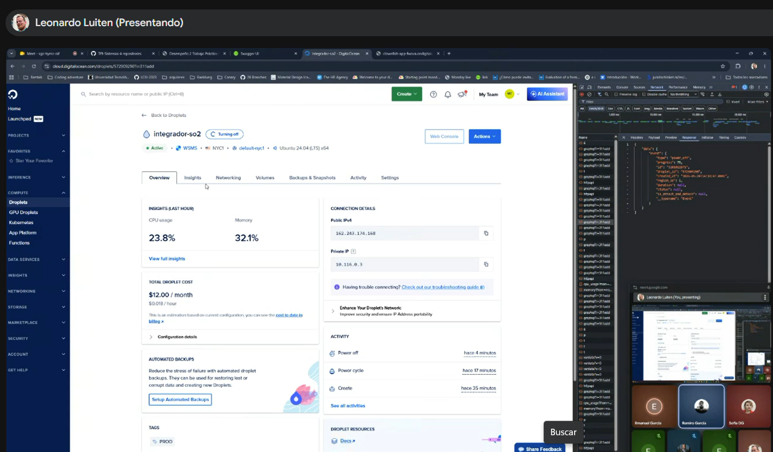This screenshot has width=773, height=452.
Task: Open the Chrome extensions puzzle icon
Action: [x=738, y=66]
